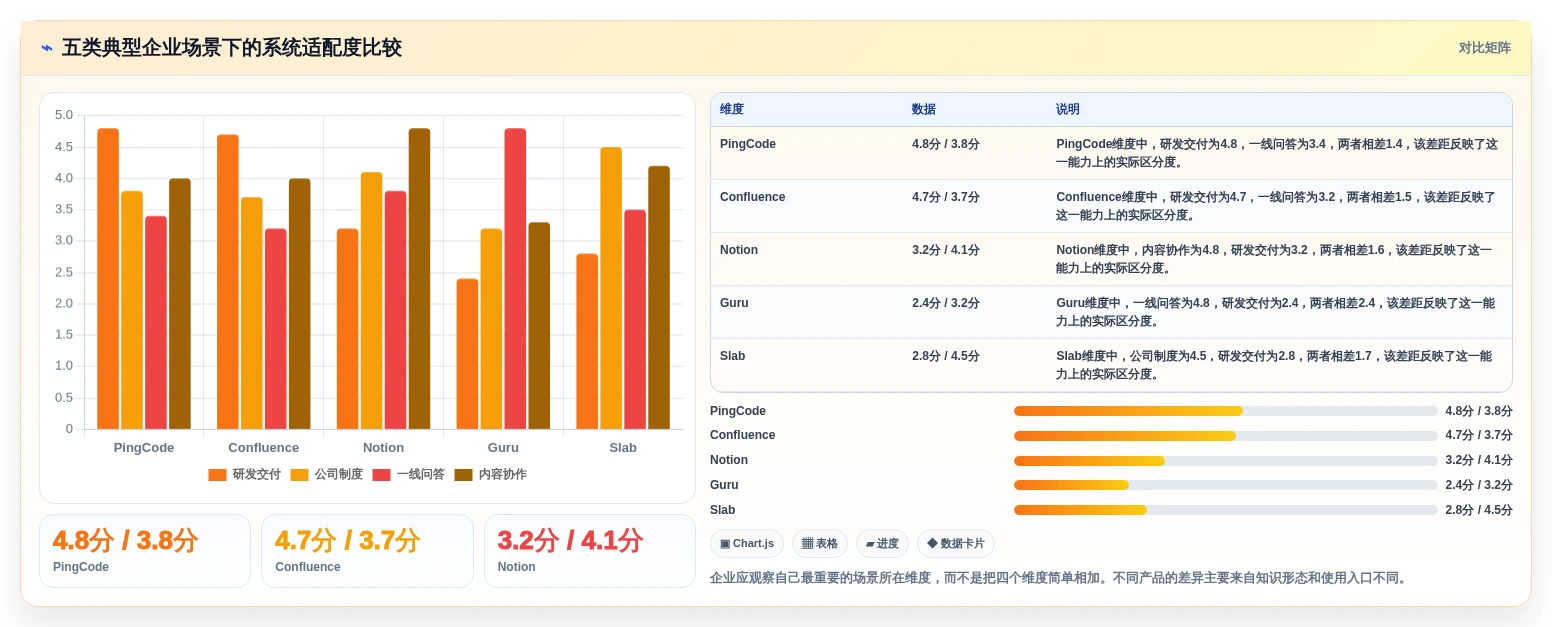
Task: Click PingCode's 研发交付 orange bar in chart
Action: click(x=108, y=279)
